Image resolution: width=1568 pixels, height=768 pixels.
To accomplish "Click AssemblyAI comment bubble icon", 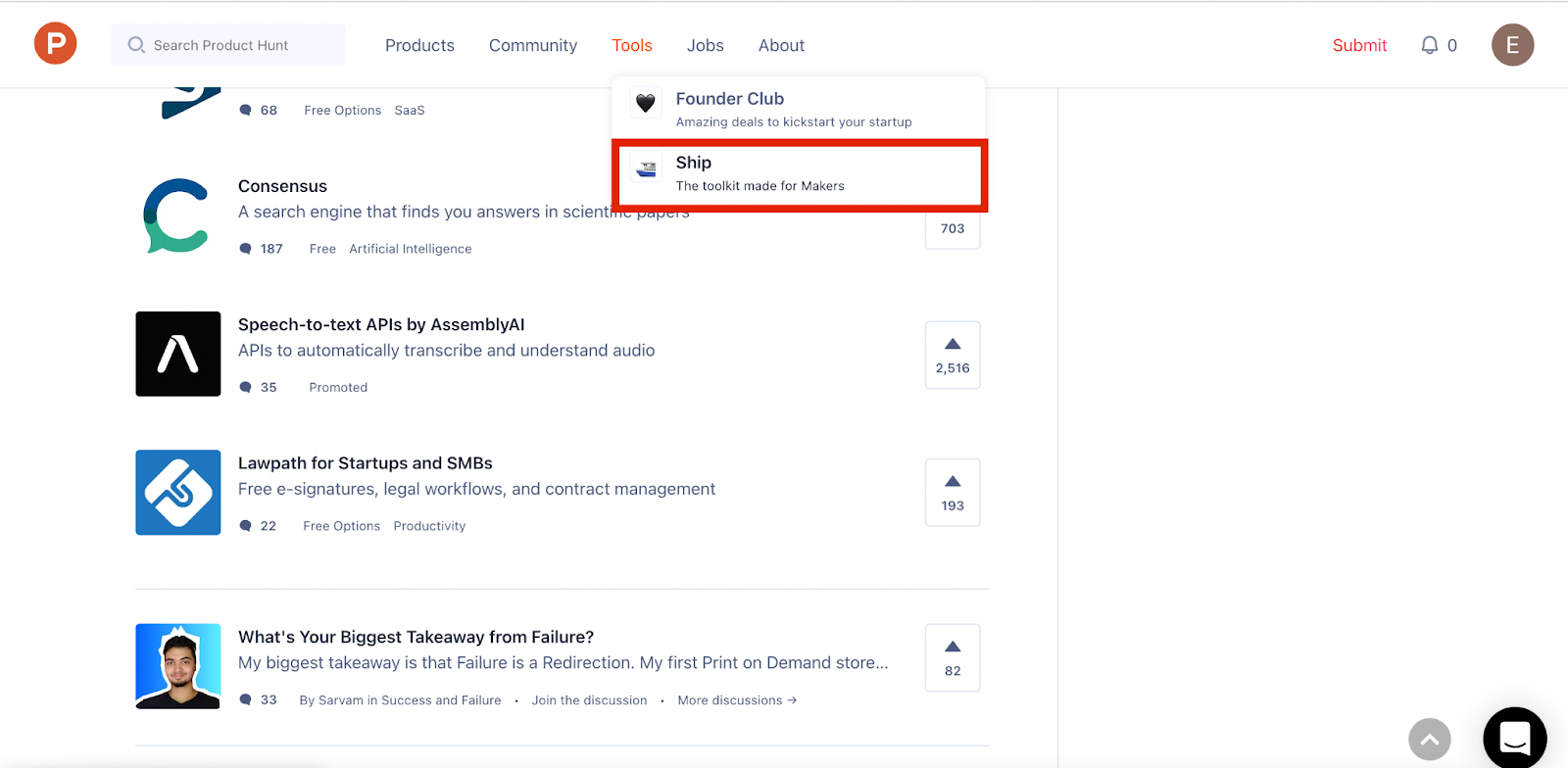I will click(246, 387).
